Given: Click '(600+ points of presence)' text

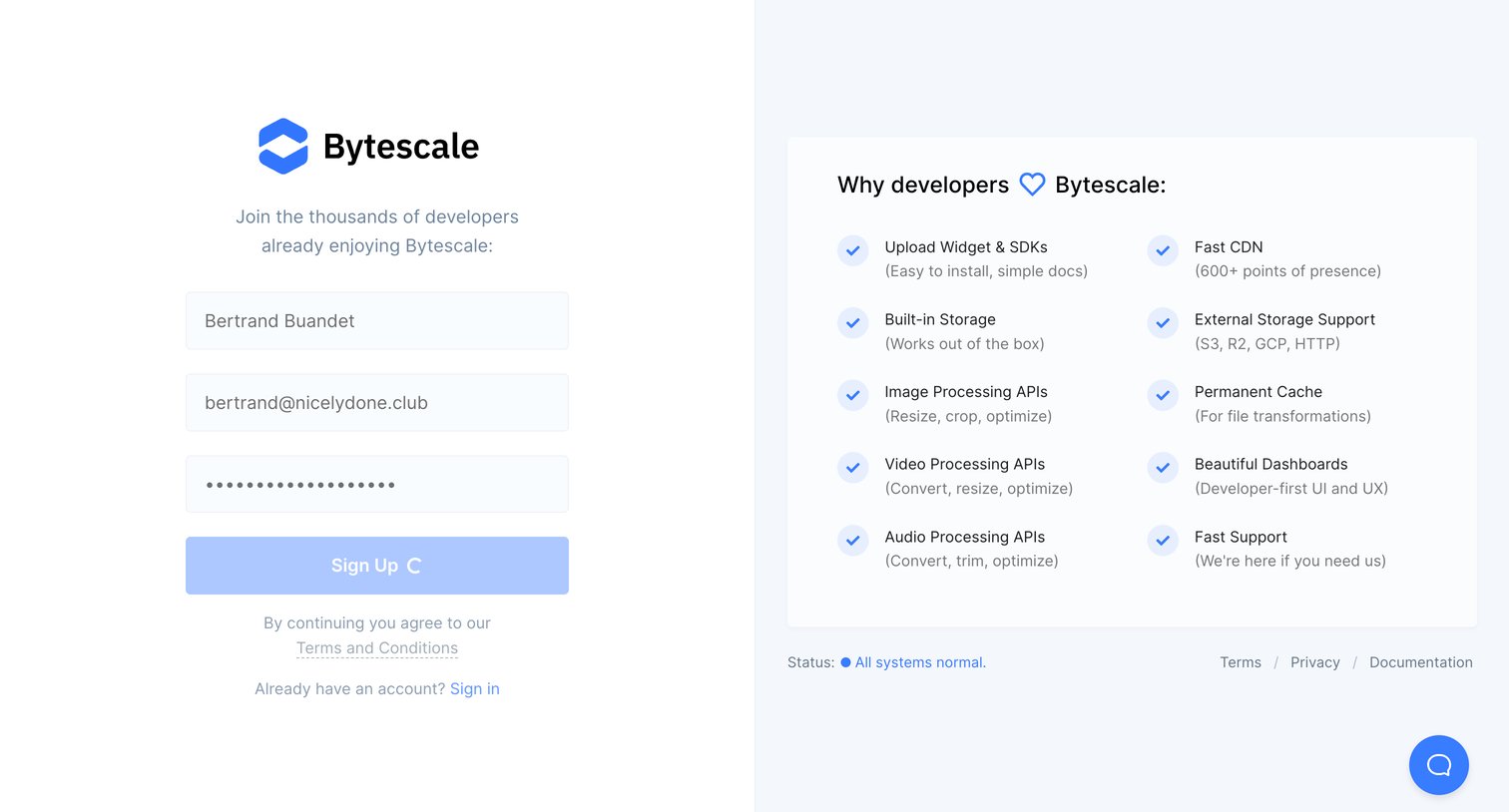Looking at the screenshot, I should [x=1287, y=271].
